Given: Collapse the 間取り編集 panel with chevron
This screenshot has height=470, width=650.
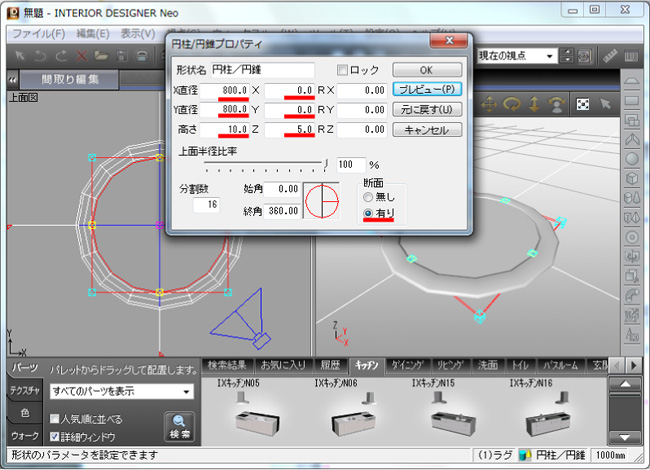Looking at the screenshot, I should click(x=13, y=78).
